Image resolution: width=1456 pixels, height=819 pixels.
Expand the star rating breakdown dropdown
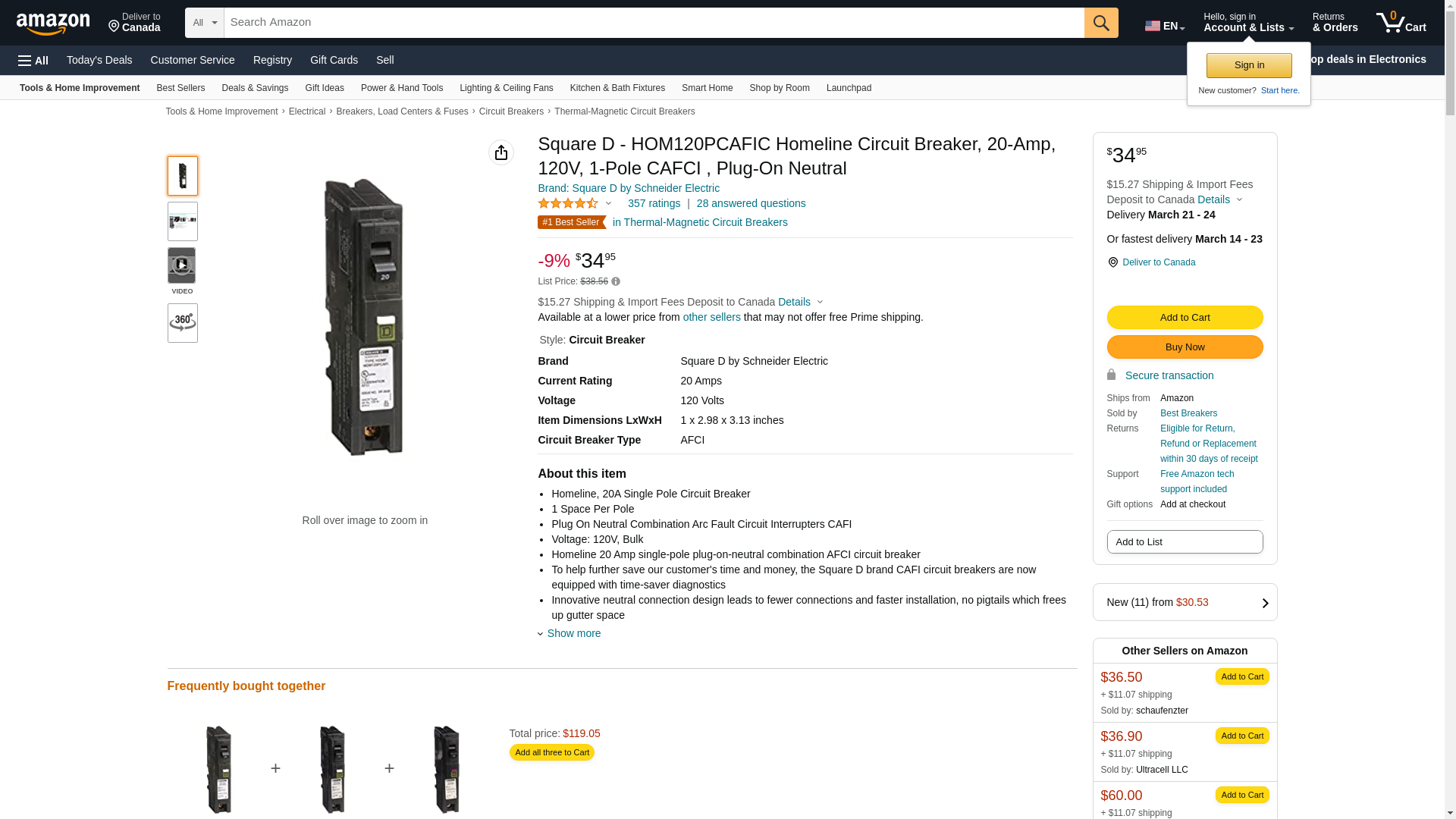pyautogui.click(x=608, y=203)
